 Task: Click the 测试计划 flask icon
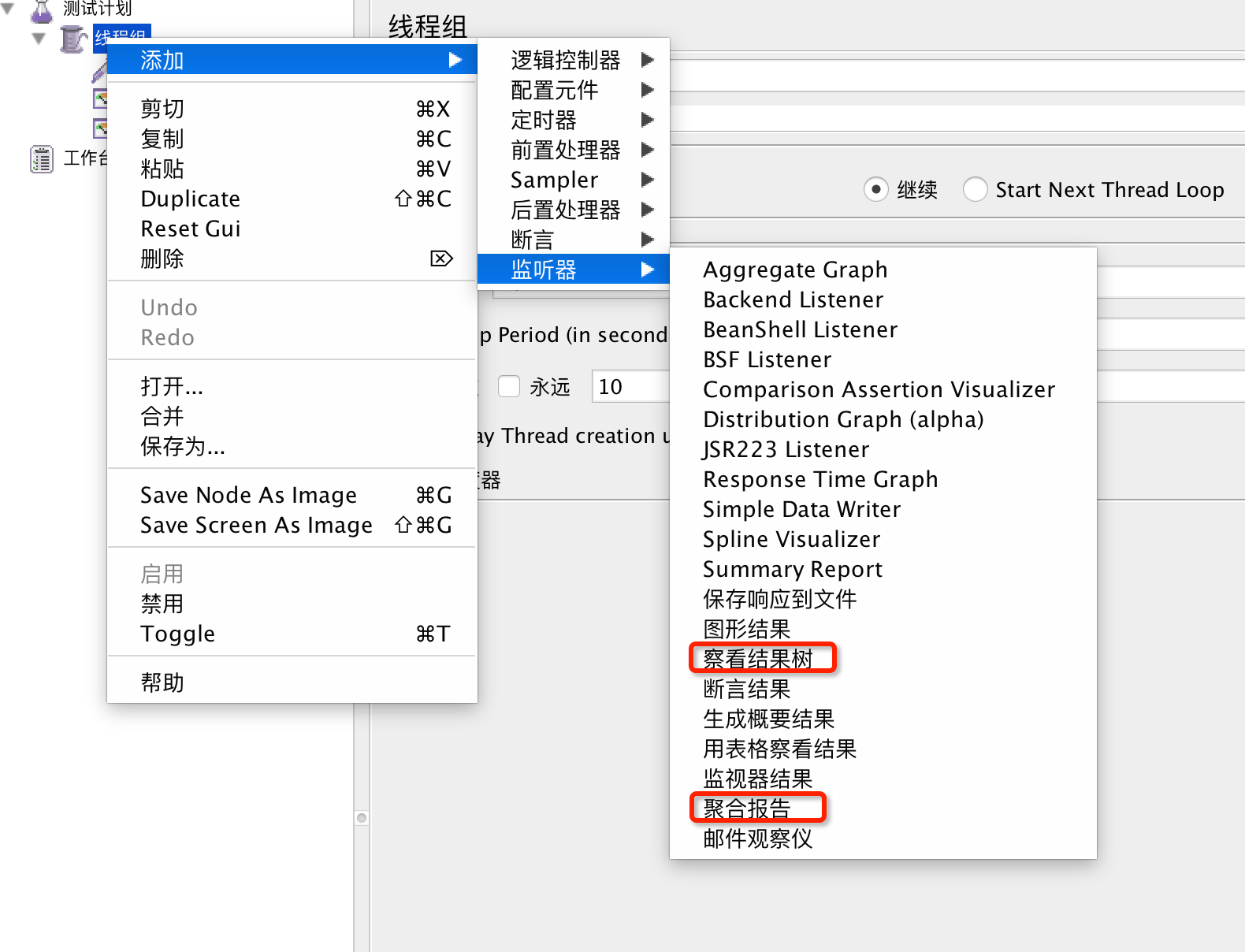(41, 10)
